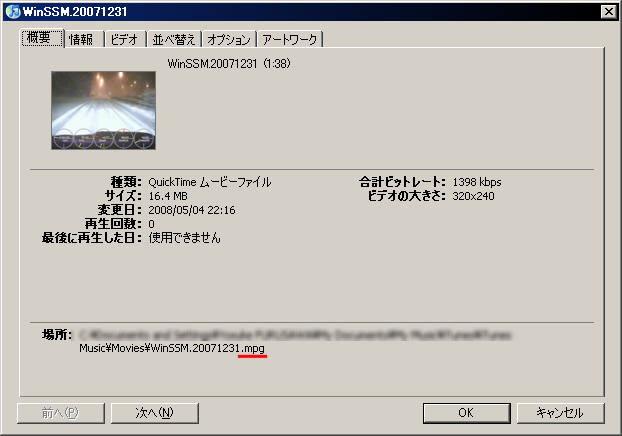Screen dimensions: 622x436
Task: Click the underlined .mpg file extension
Action: tap(254, 348)
